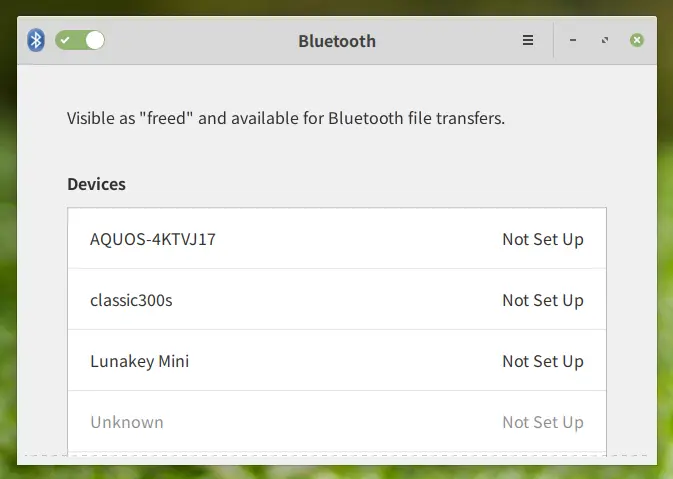The height and width of the screenshot is (479, 673).
Task: Click the Bluetooth window title
Action: (337, 41)
